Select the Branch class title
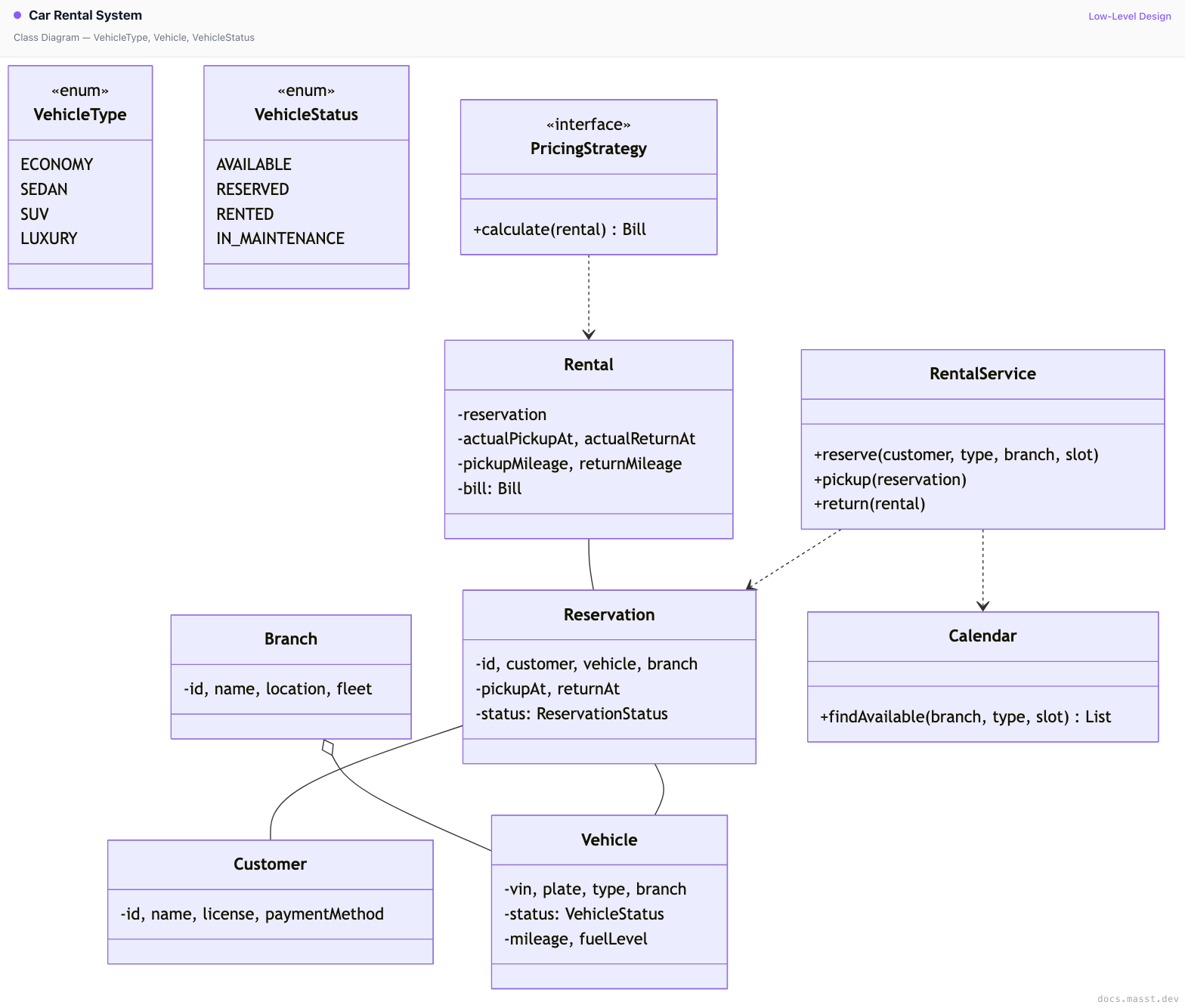Screen dimensions: 1185x1008 291,639
